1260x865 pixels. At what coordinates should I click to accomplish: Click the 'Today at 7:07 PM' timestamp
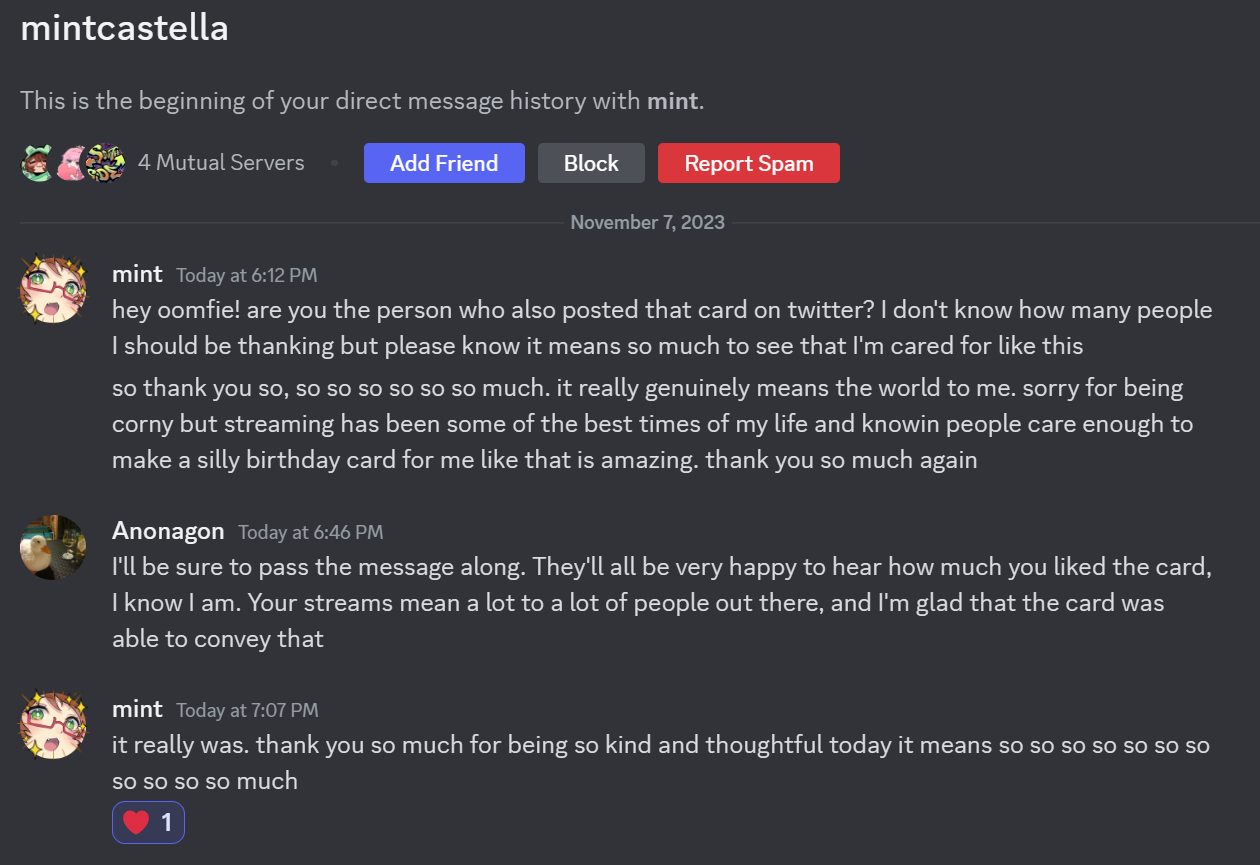click(x=247, y=710)
